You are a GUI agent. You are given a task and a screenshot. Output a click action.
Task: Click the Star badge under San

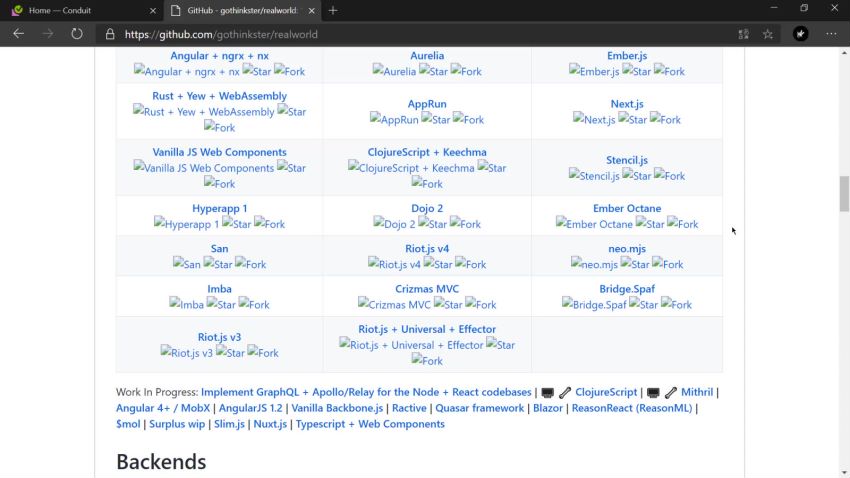coord(218,264)
